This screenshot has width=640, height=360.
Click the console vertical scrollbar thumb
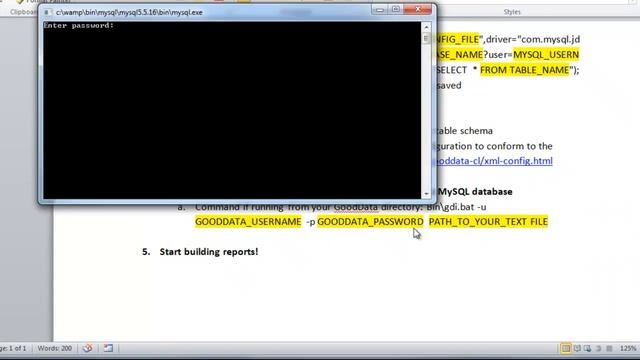click(x=426, y=38)
